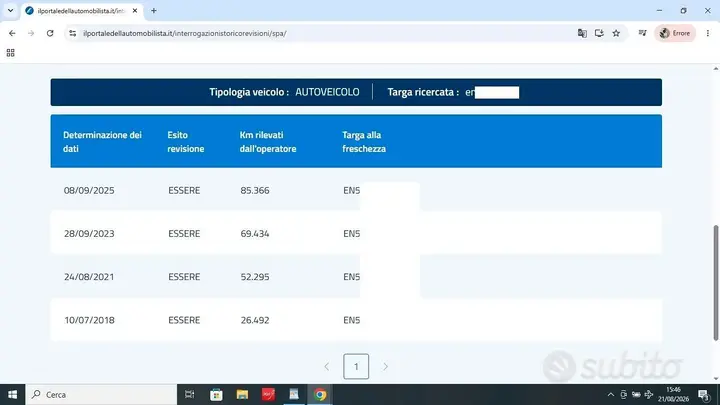Open Windows Start menu
The image size is (720, 405).
point(12,394)
